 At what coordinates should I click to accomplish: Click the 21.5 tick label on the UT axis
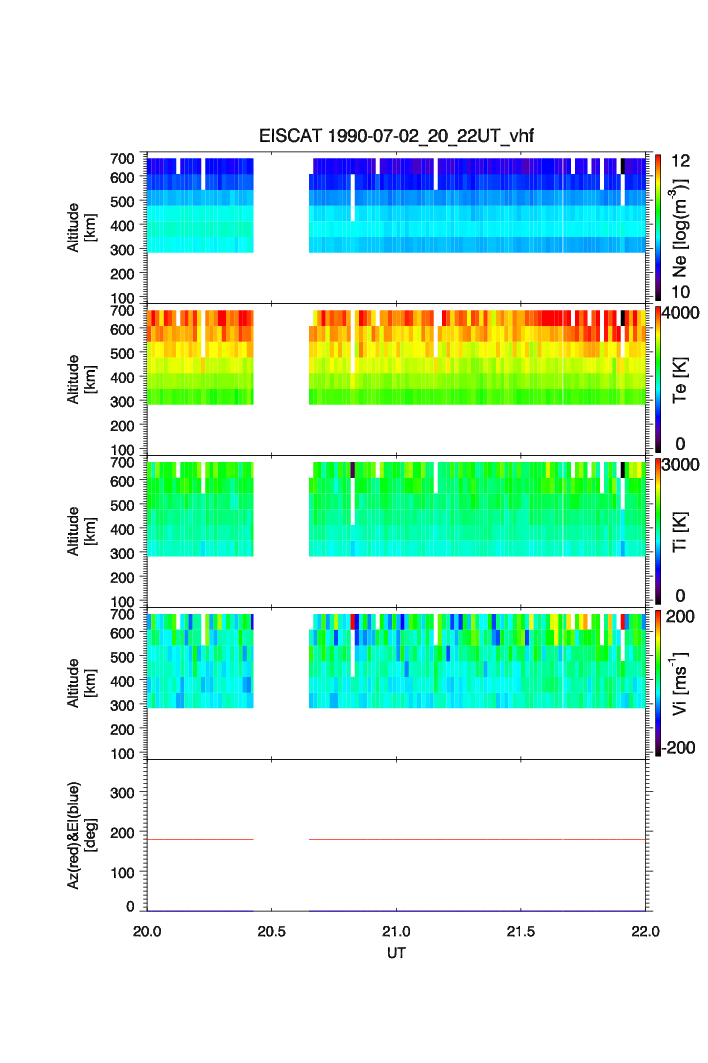point(521,931)
